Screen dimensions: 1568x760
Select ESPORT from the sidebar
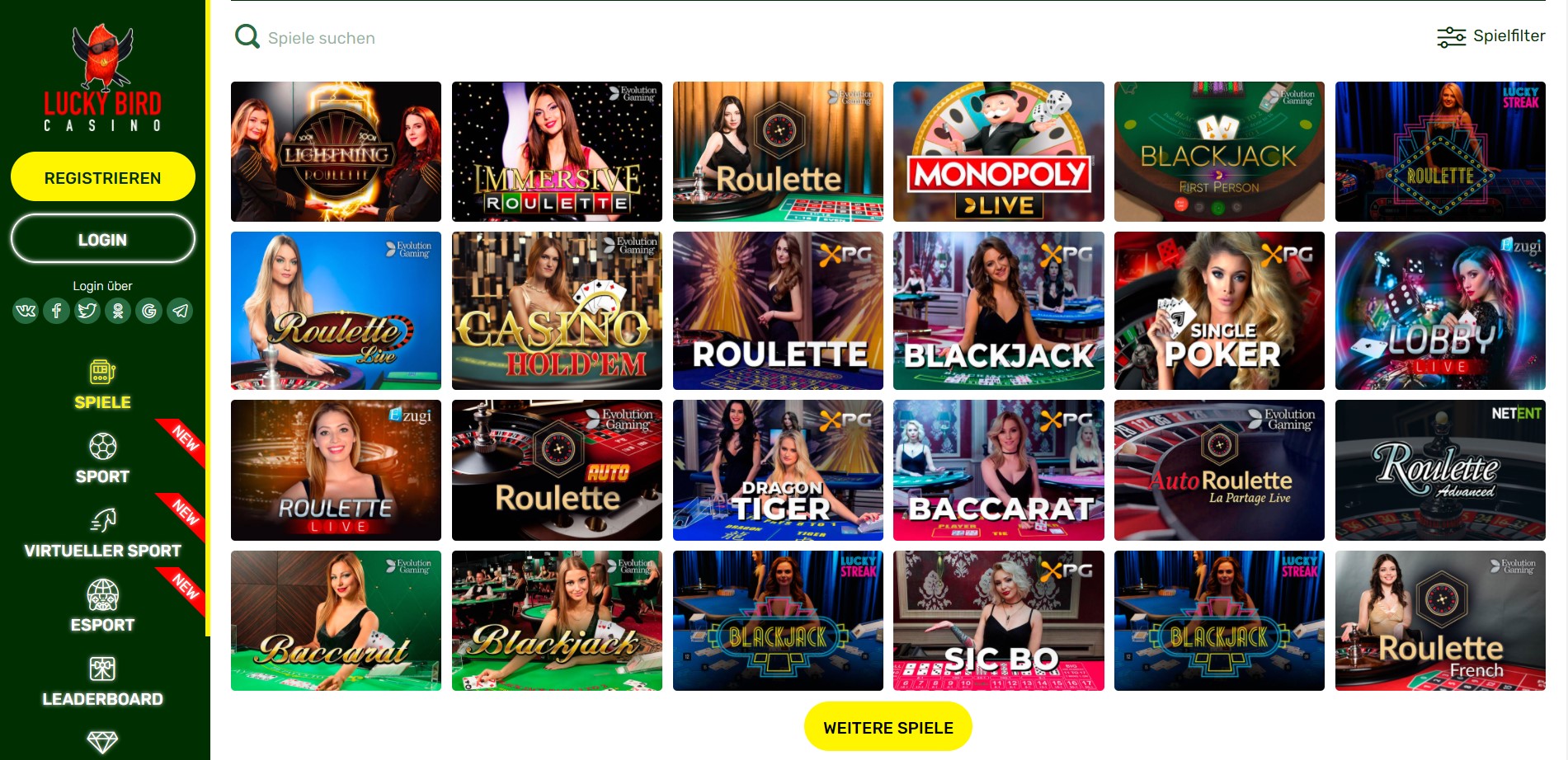(x=102, y=608)
